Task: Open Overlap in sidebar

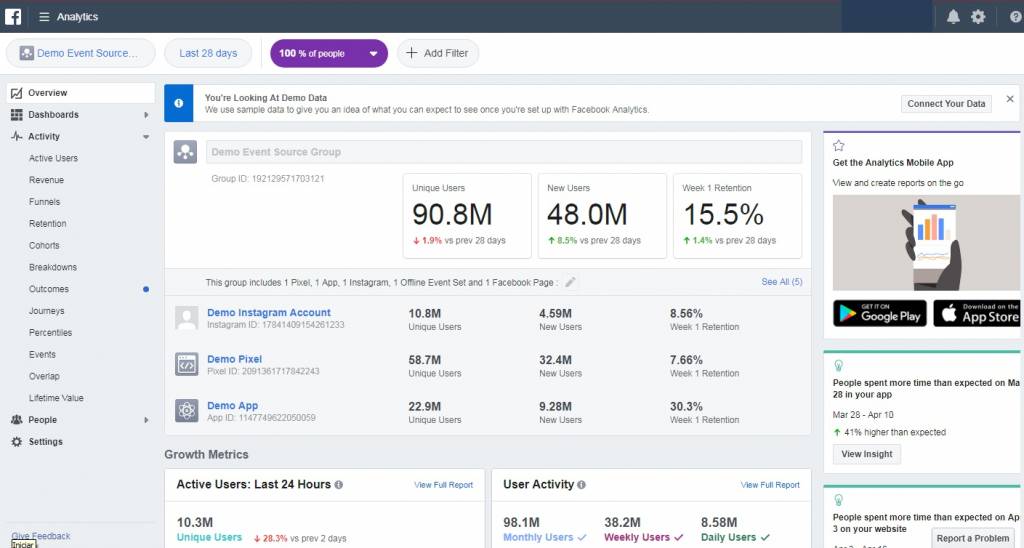Action: [44, 376]
